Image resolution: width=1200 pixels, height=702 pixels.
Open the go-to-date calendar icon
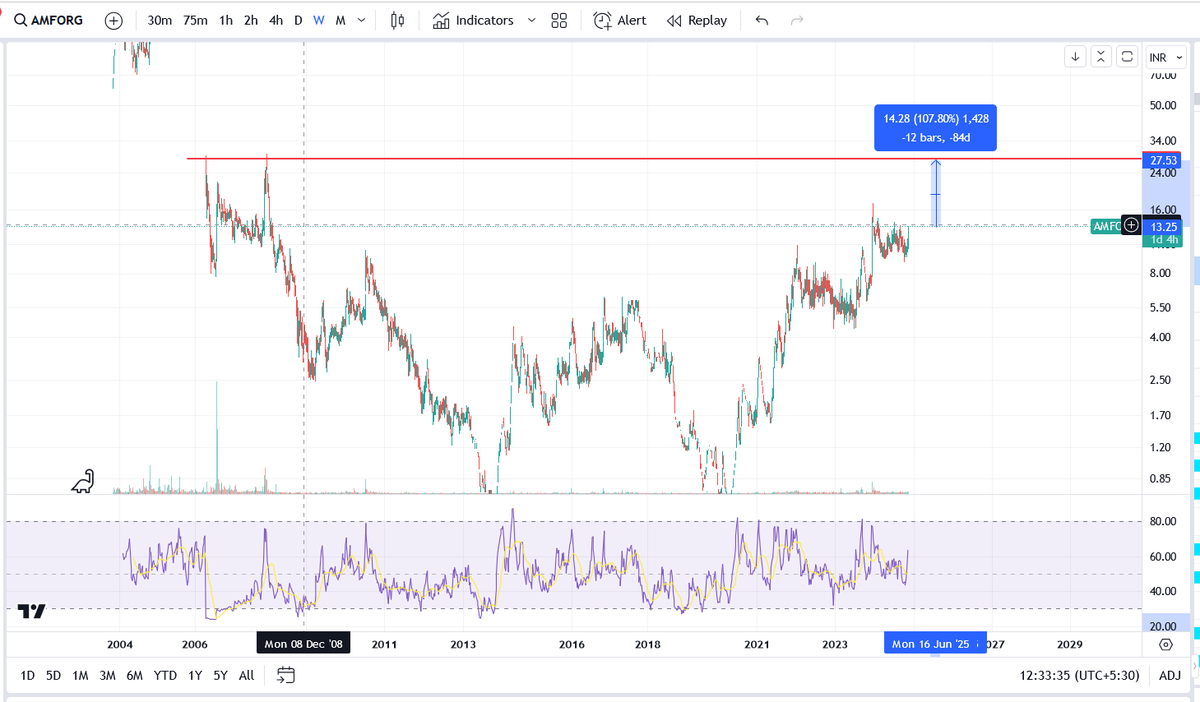(286, 676)
